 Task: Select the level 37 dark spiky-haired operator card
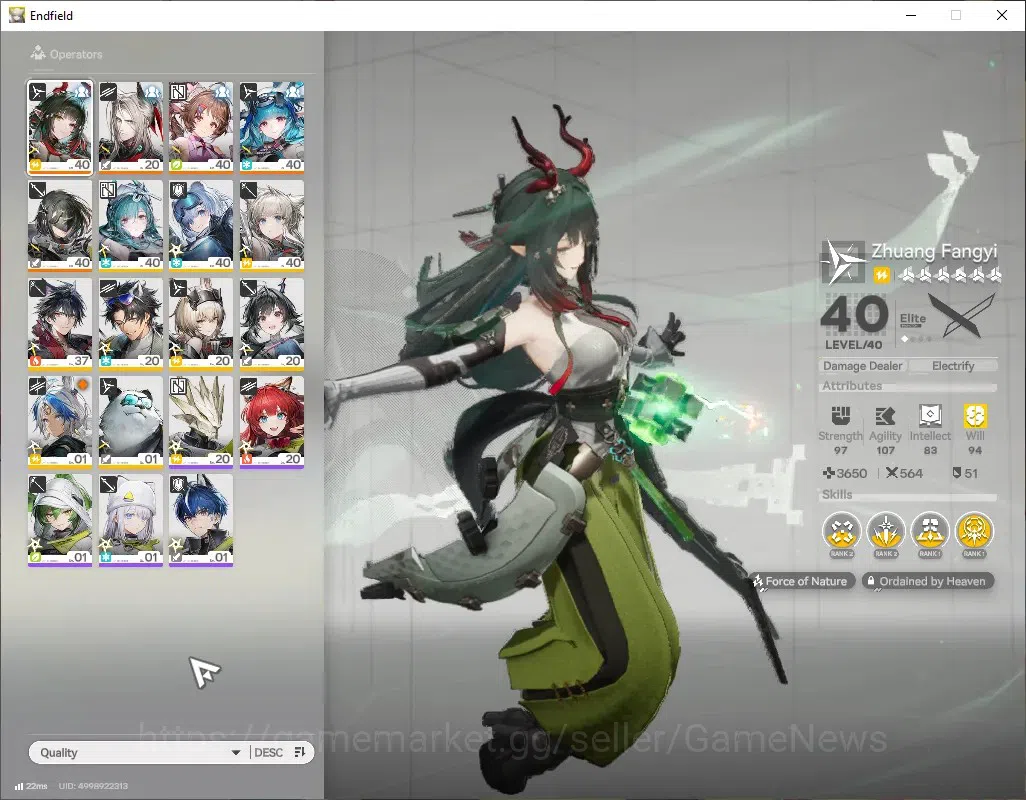coord(60,324)
